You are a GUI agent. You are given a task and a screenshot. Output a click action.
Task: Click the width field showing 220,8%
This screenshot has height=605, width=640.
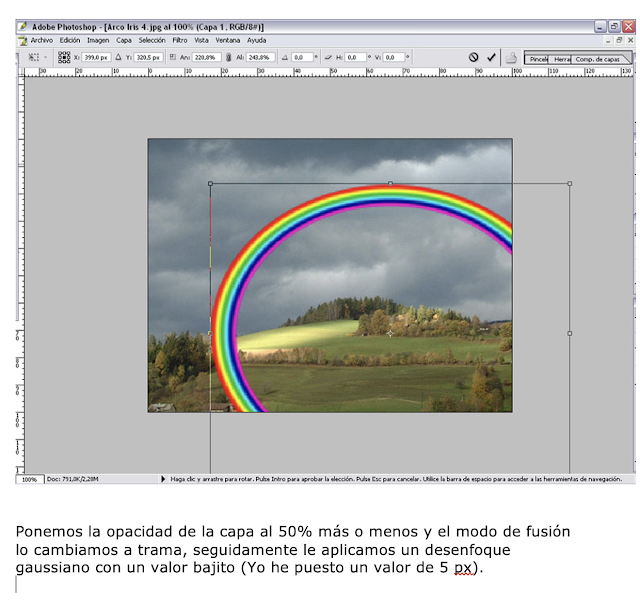[x=207, y=58]
